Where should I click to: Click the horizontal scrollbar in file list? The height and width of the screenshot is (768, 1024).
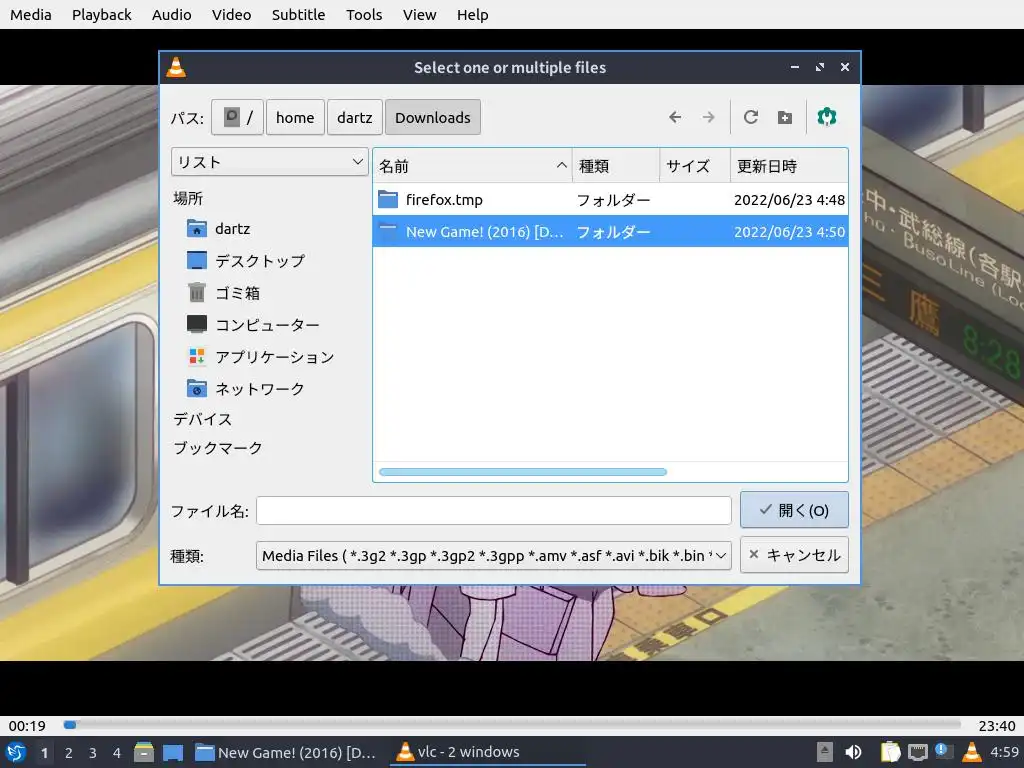(522, 472)
